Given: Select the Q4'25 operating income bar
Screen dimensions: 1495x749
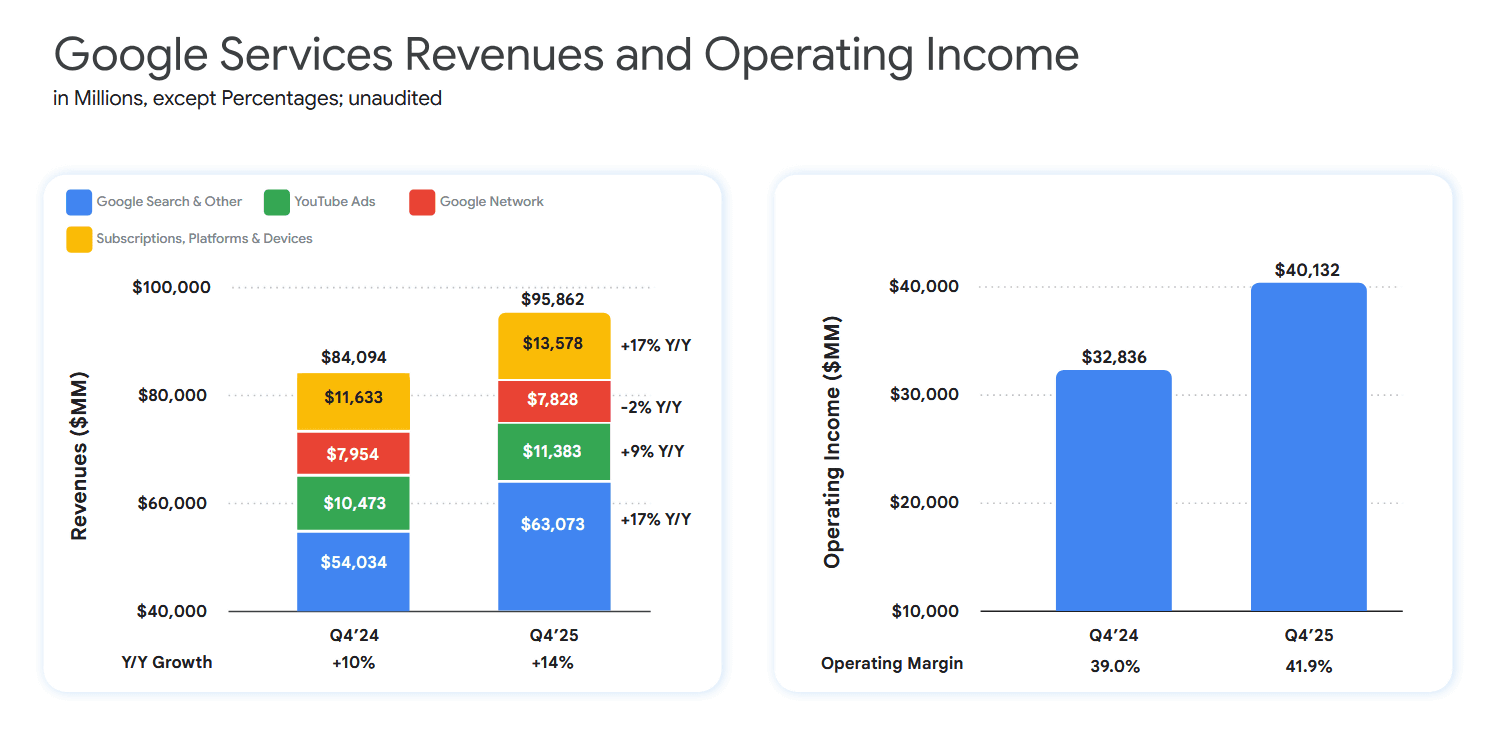Looking at the screenshot, I should coord(1308,447).
